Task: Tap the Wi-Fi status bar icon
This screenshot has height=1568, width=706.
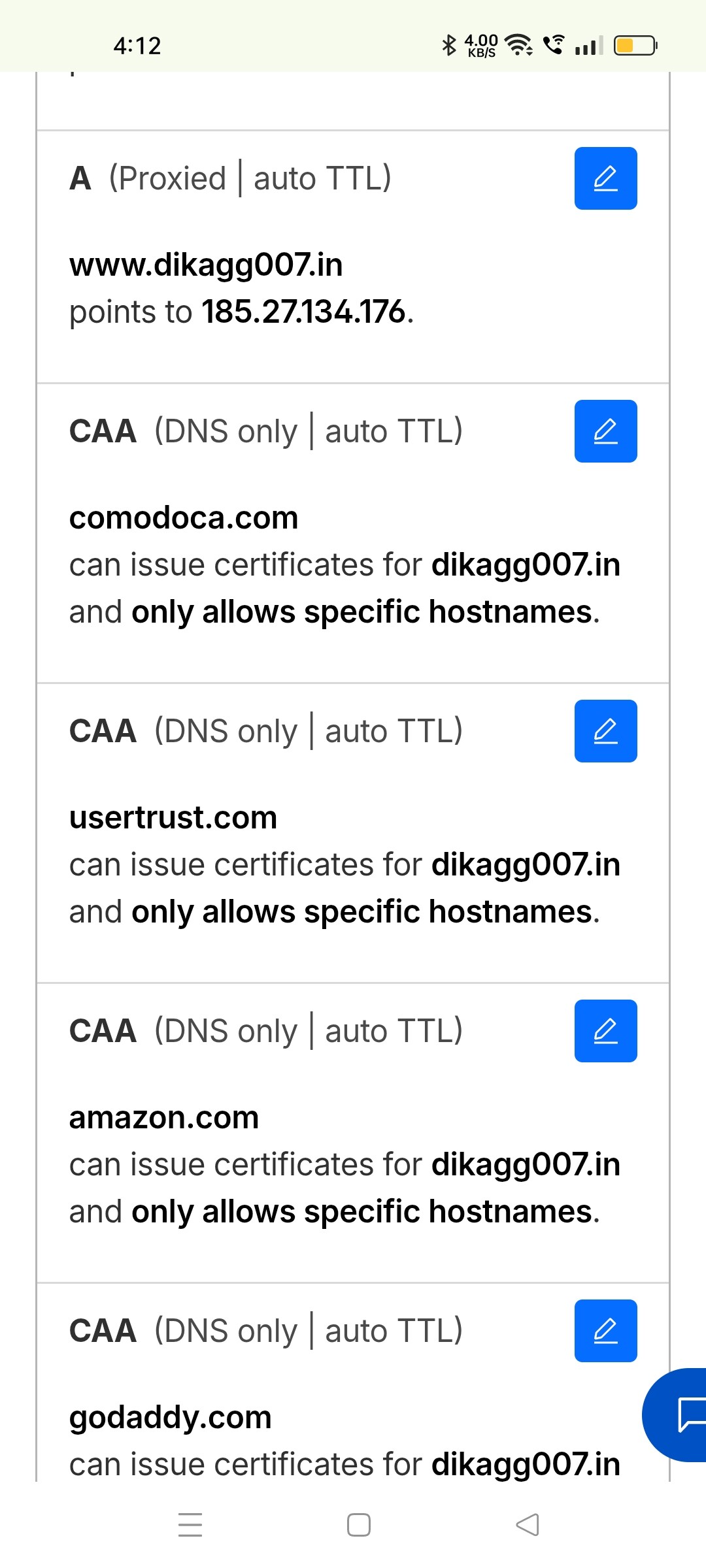Action: click(x=520, y=45)
